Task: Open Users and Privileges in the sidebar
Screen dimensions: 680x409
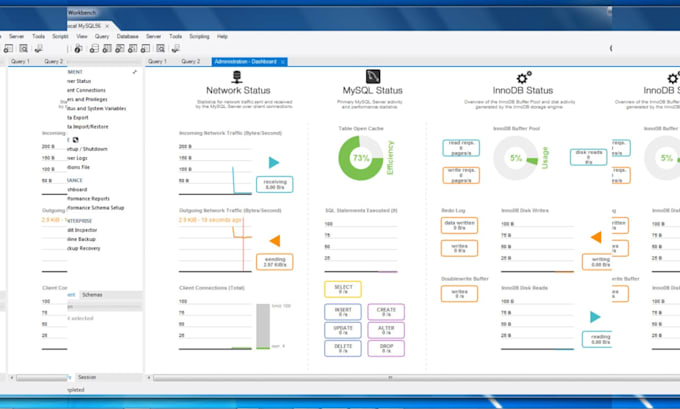Action: [87, 99]
